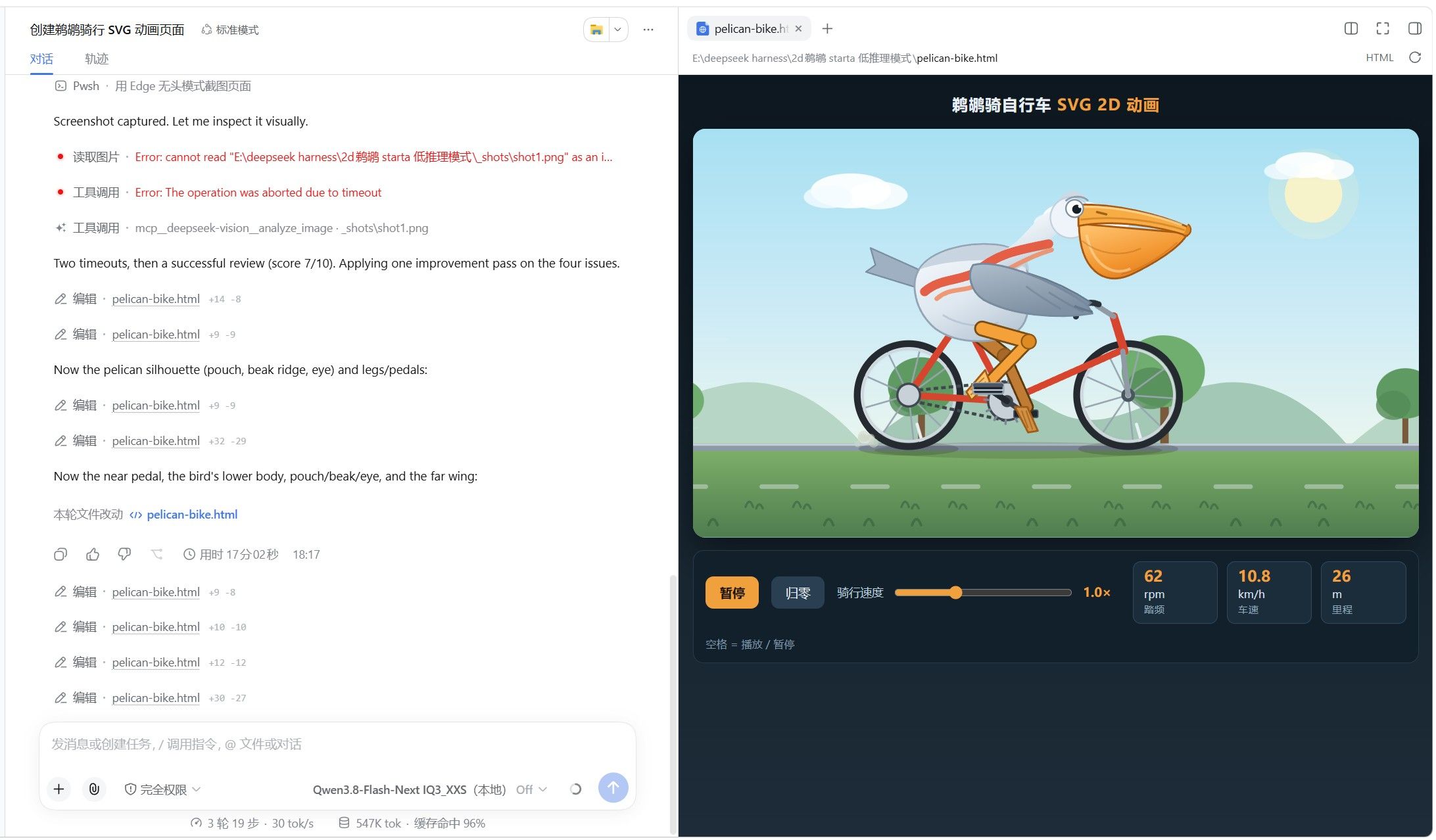Click the plus button in message box

click(59, 789)
